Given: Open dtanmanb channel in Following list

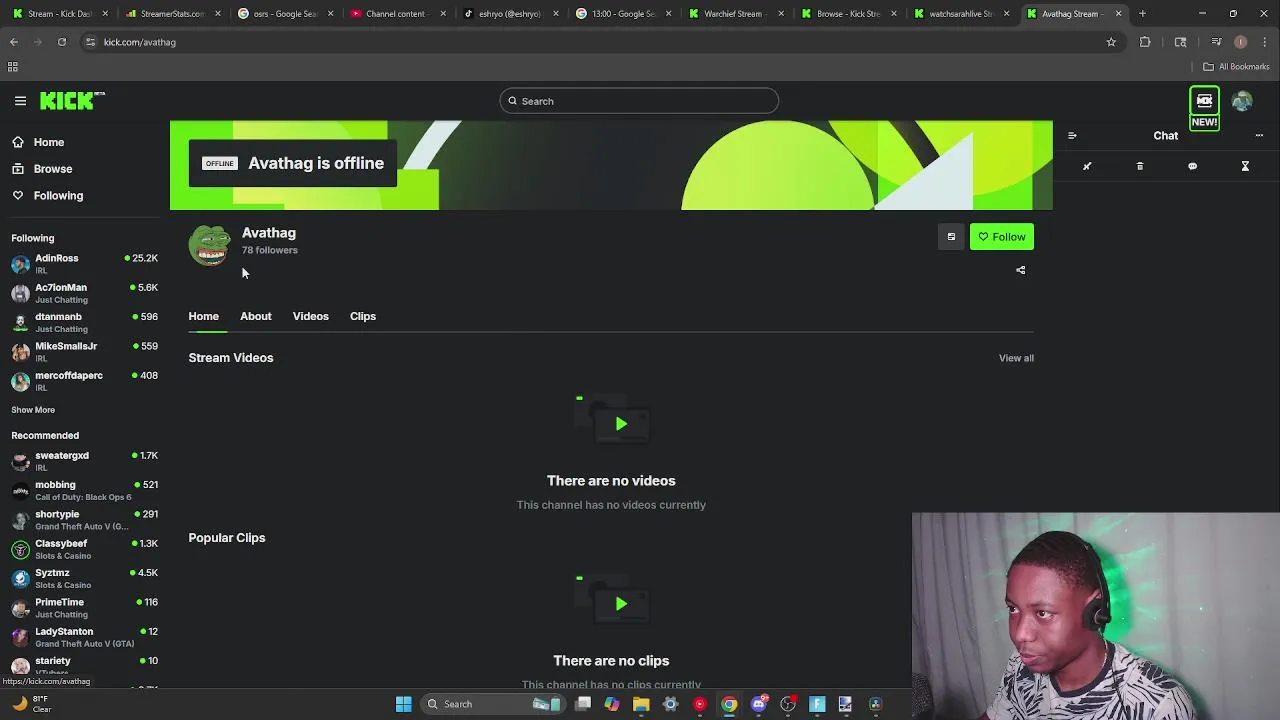Looking at the screenshot, I should (x=85, y=322).
